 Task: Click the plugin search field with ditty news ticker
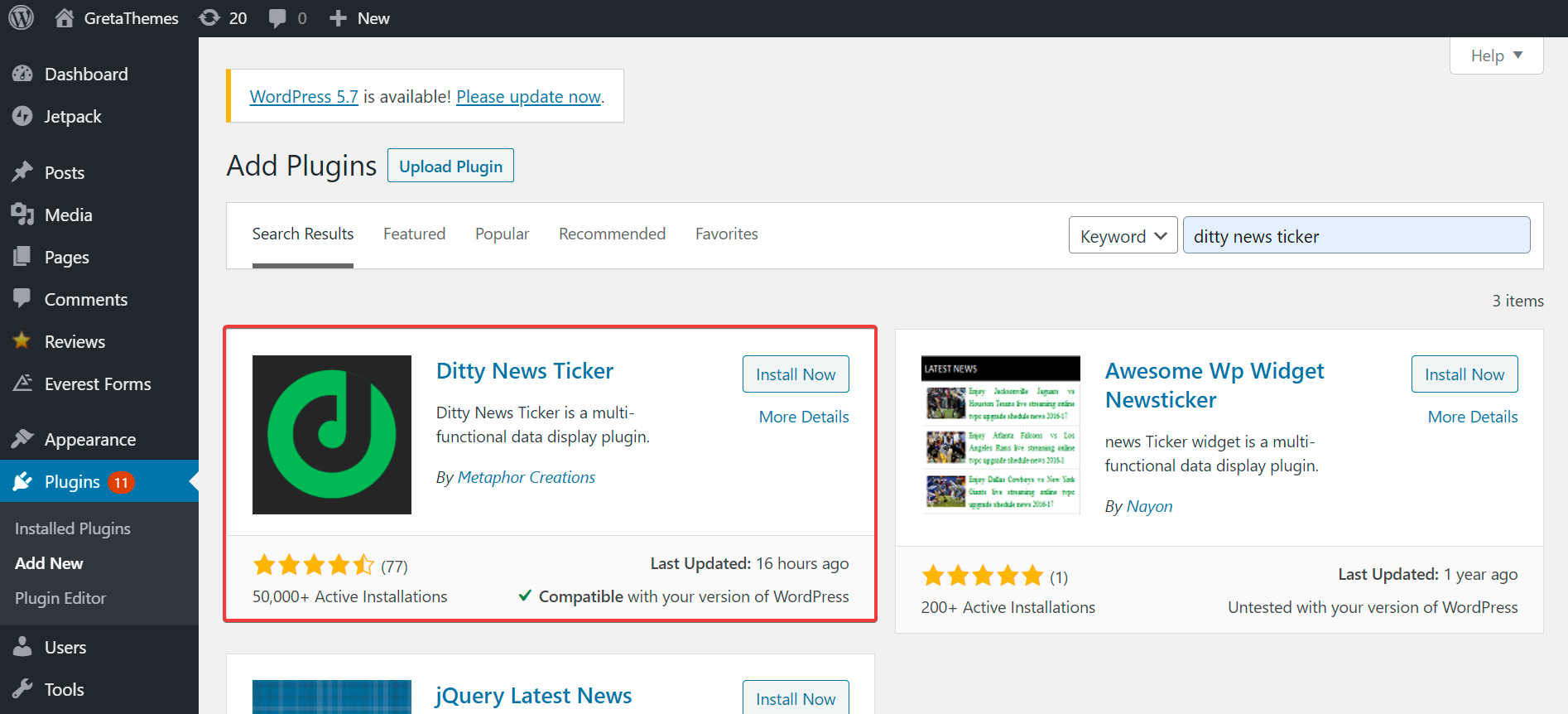point(1356,235)
